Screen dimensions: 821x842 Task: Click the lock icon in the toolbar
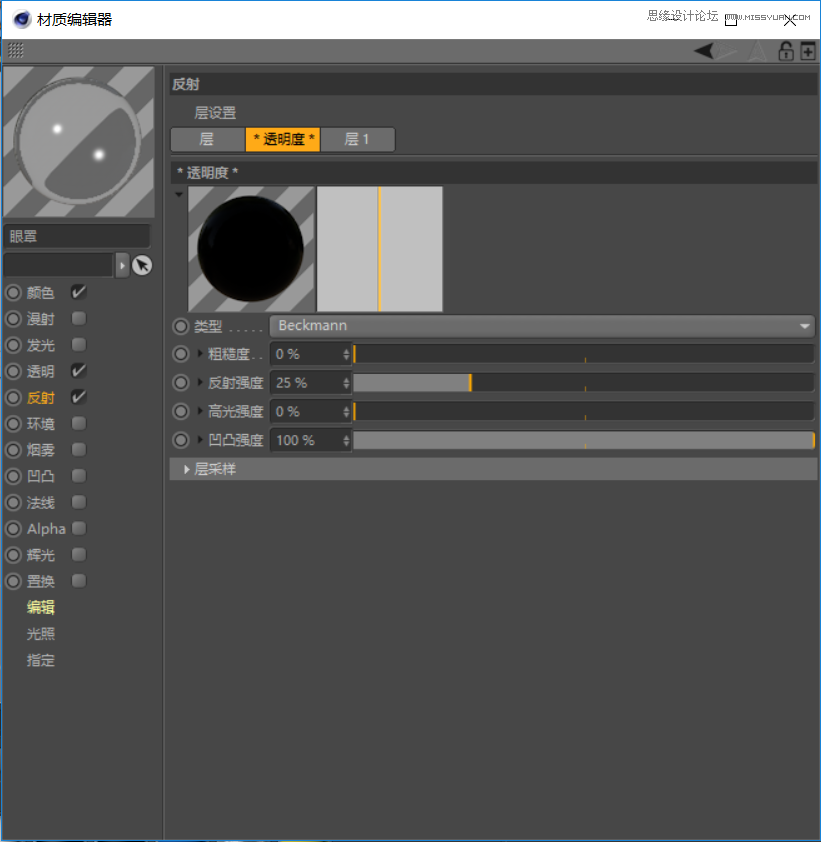click(786, 50)
